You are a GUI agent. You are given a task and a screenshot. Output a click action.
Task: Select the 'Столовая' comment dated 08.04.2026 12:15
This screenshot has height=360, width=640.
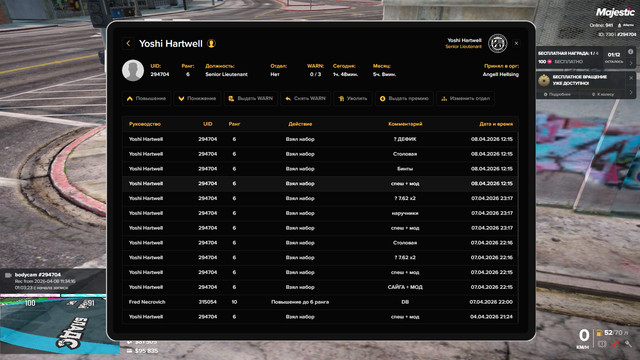405,154
